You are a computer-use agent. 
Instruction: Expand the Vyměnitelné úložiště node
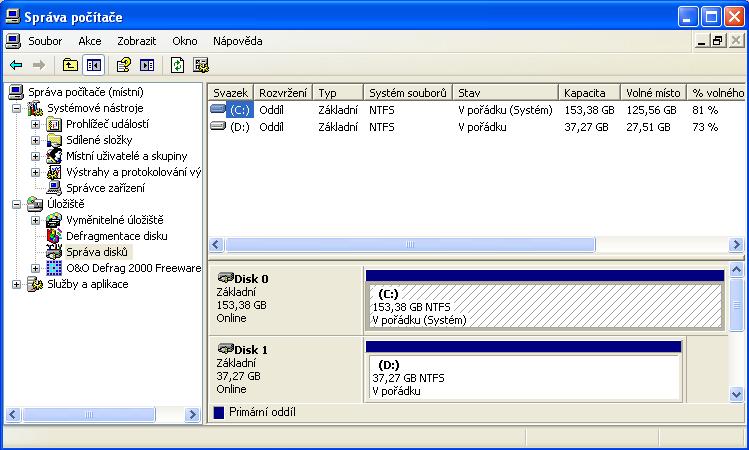point(35,220)
